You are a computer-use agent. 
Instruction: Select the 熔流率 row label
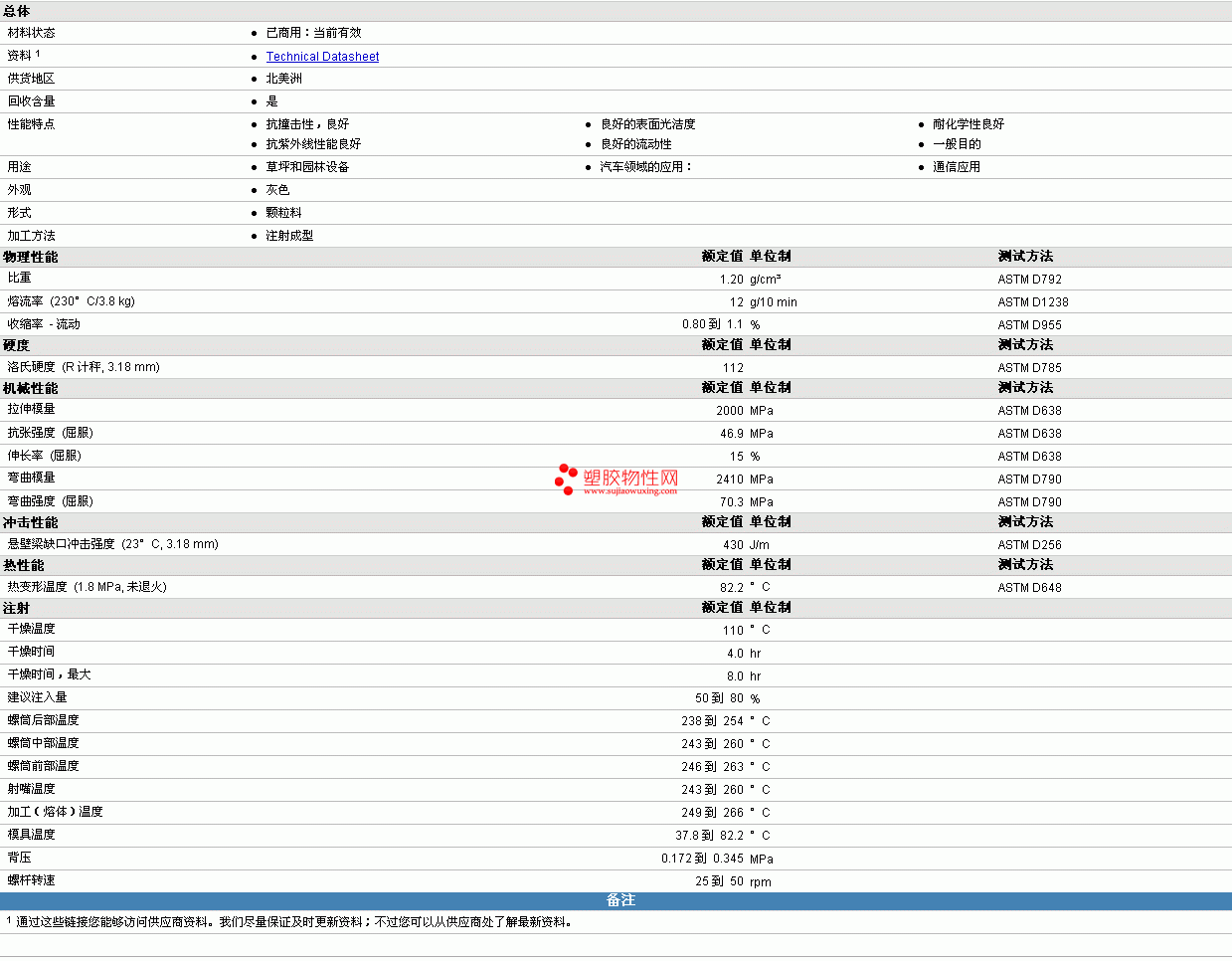pyautogui.click(x=71, y=301)
